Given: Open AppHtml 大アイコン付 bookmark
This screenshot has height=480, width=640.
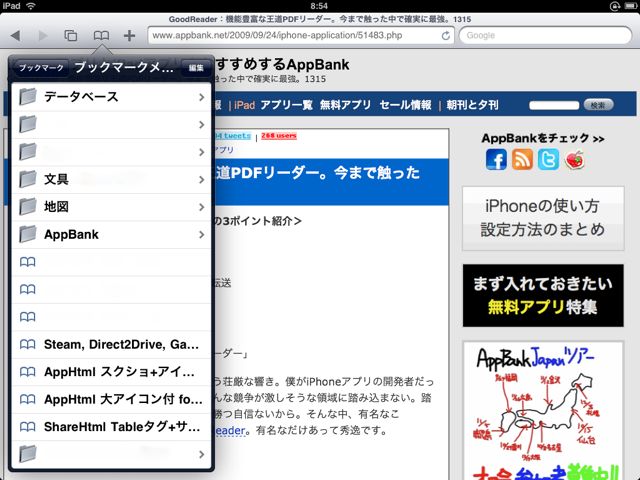Looking at the screenshot, I should click(111, 399).
